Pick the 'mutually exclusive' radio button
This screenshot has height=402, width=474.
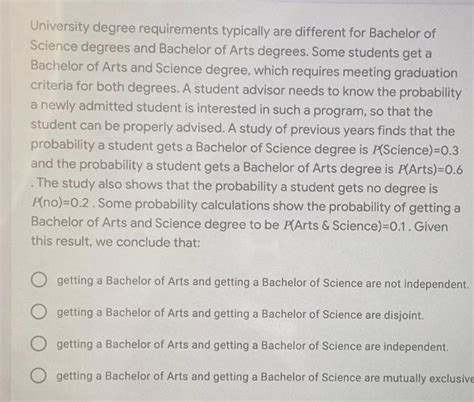(39, 375)
